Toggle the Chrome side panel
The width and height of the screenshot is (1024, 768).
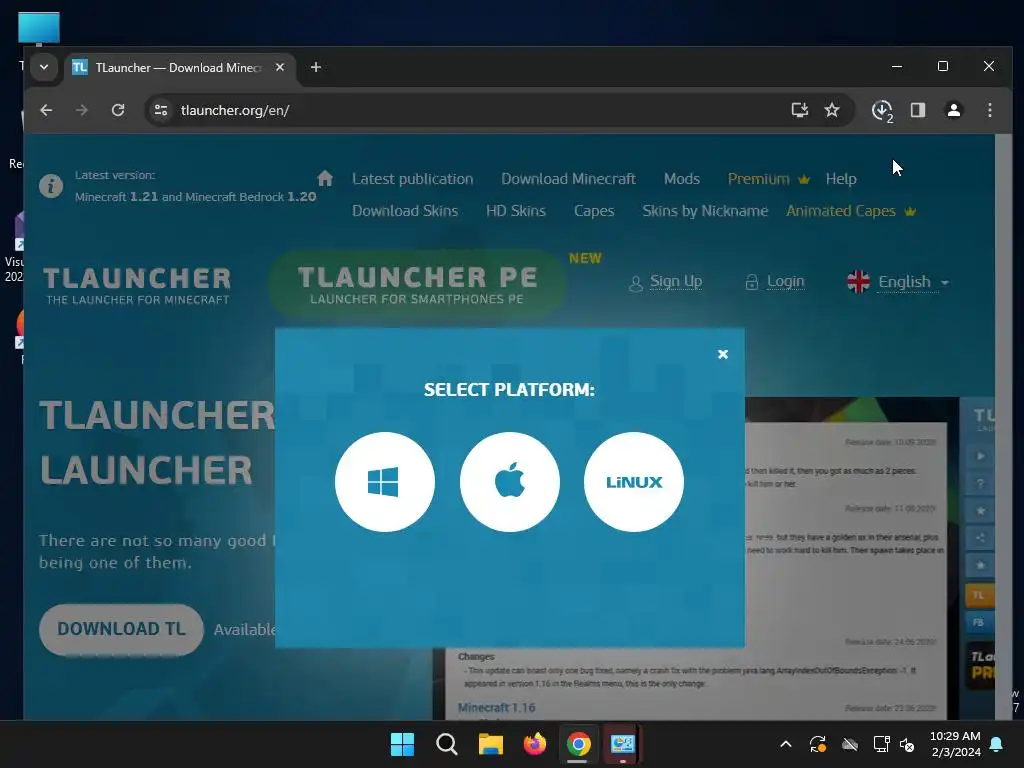coord(918,110)
